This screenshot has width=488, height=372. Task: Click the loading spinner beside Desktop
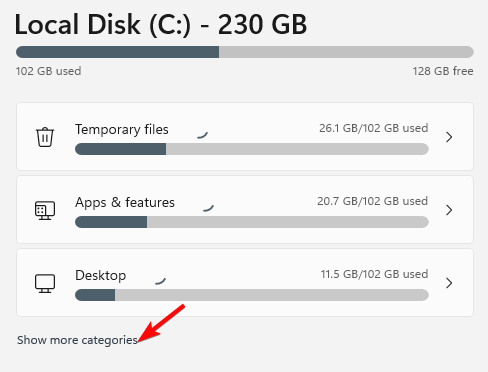click(x=160, y=281)
